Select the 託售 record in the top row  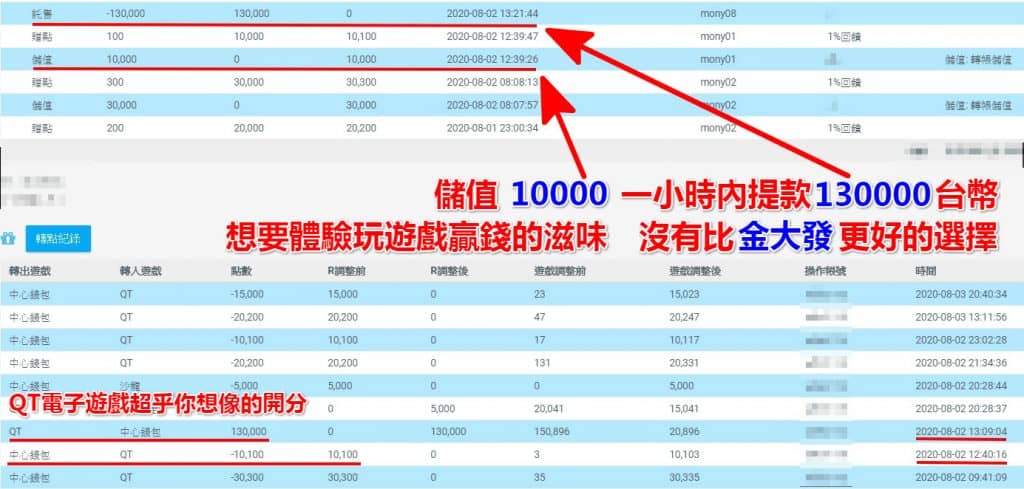41,14
